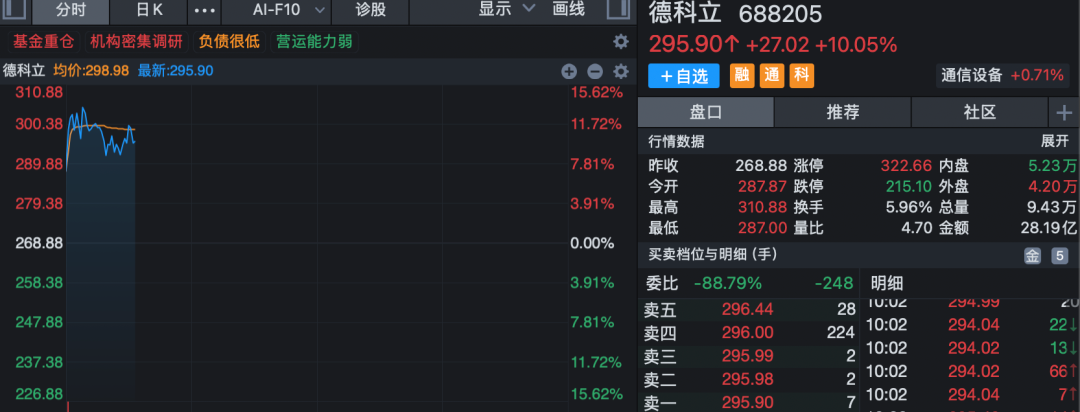Switch to 分时 intraday chart tab

click(x=71, y=10)
